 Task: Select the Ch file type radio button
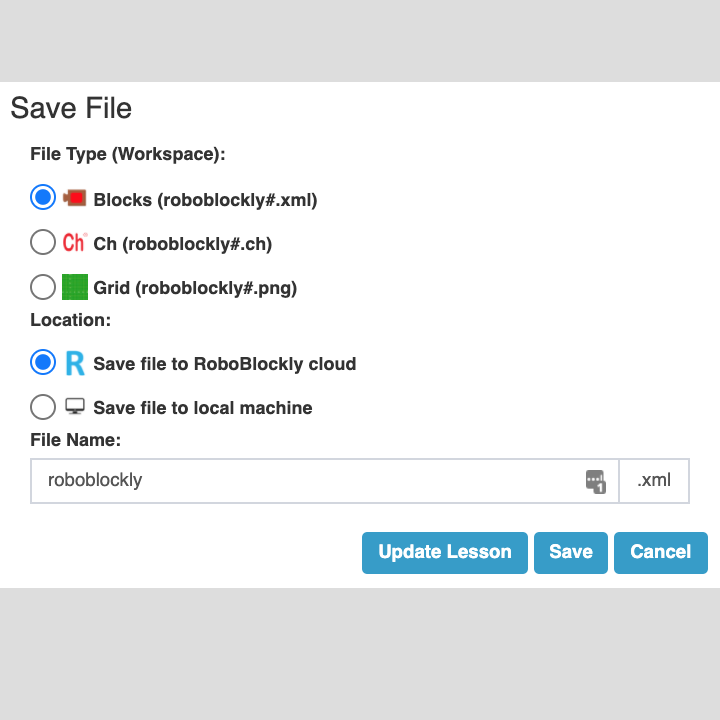[43, 242]
